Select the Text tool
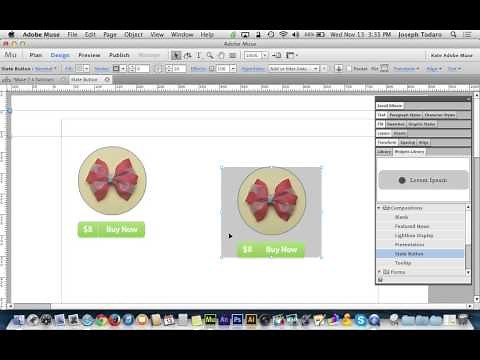This screenshot has height=360, width=480. click(x=199, y=55)
